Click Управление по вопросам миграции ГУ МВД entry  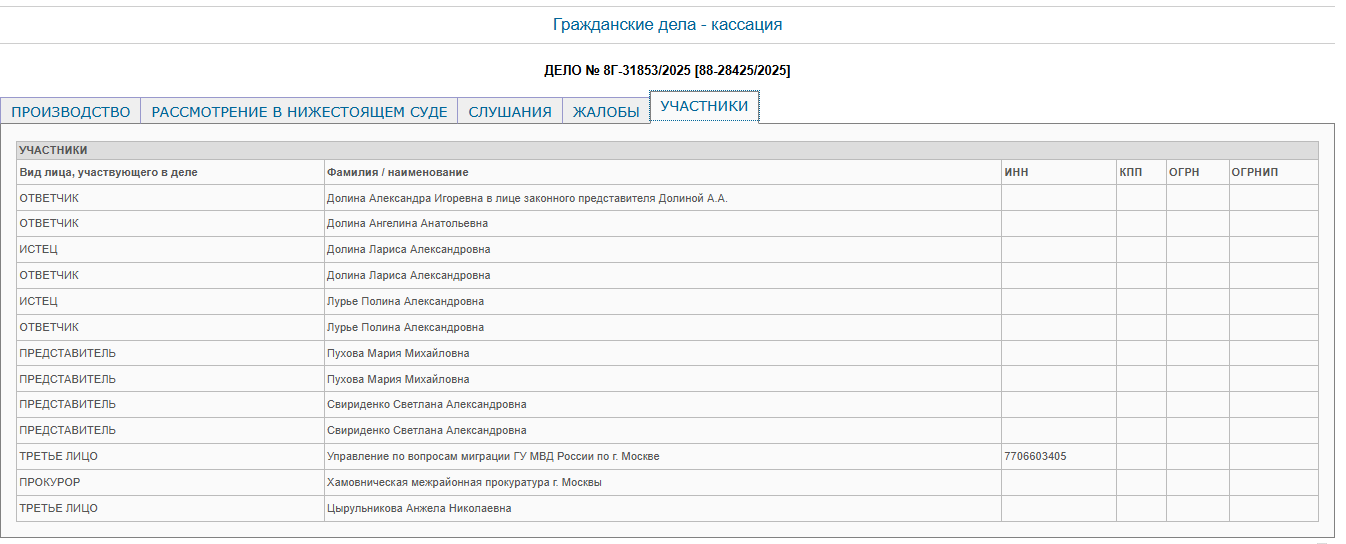[493, 457]
